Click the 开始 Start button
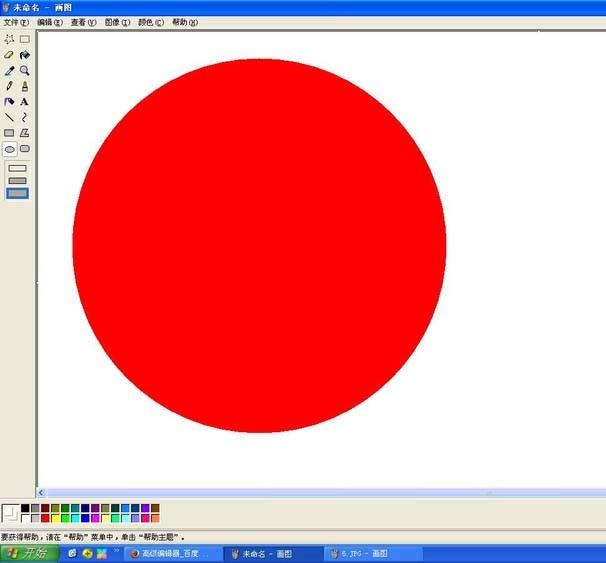The width and height of the screenshot is (606, 563). coord(29,553)
